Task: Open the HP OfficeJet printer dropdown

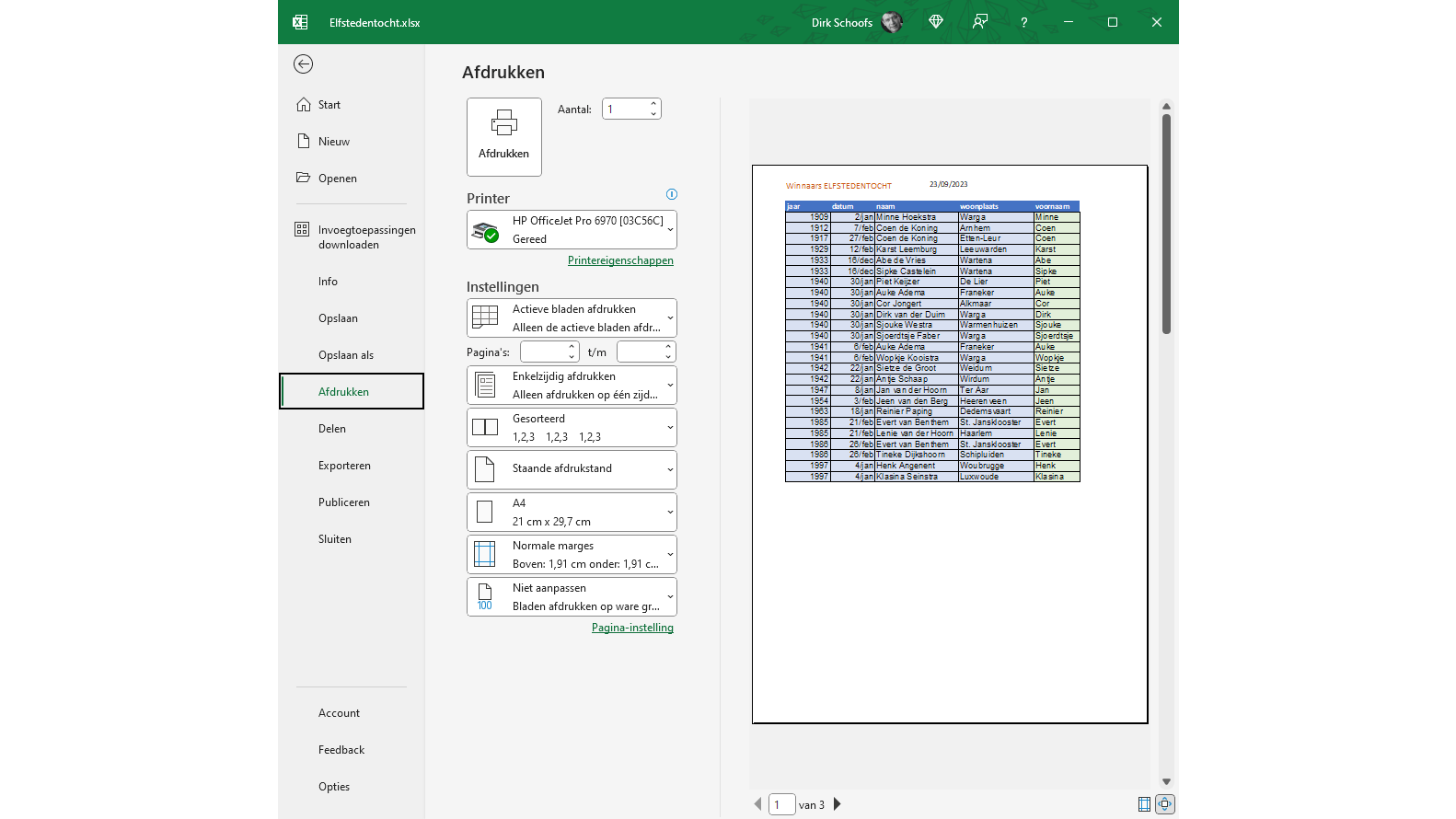Action: click(x=572, y=230)
